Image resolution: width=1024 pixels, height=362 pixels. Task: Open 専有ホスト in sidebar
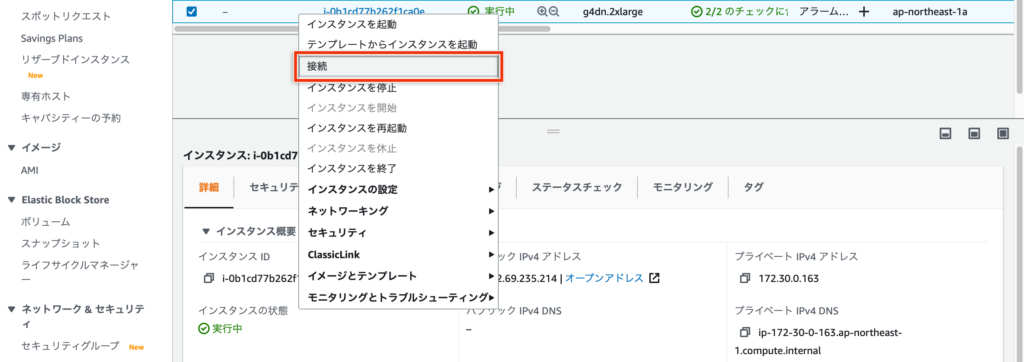46,97
